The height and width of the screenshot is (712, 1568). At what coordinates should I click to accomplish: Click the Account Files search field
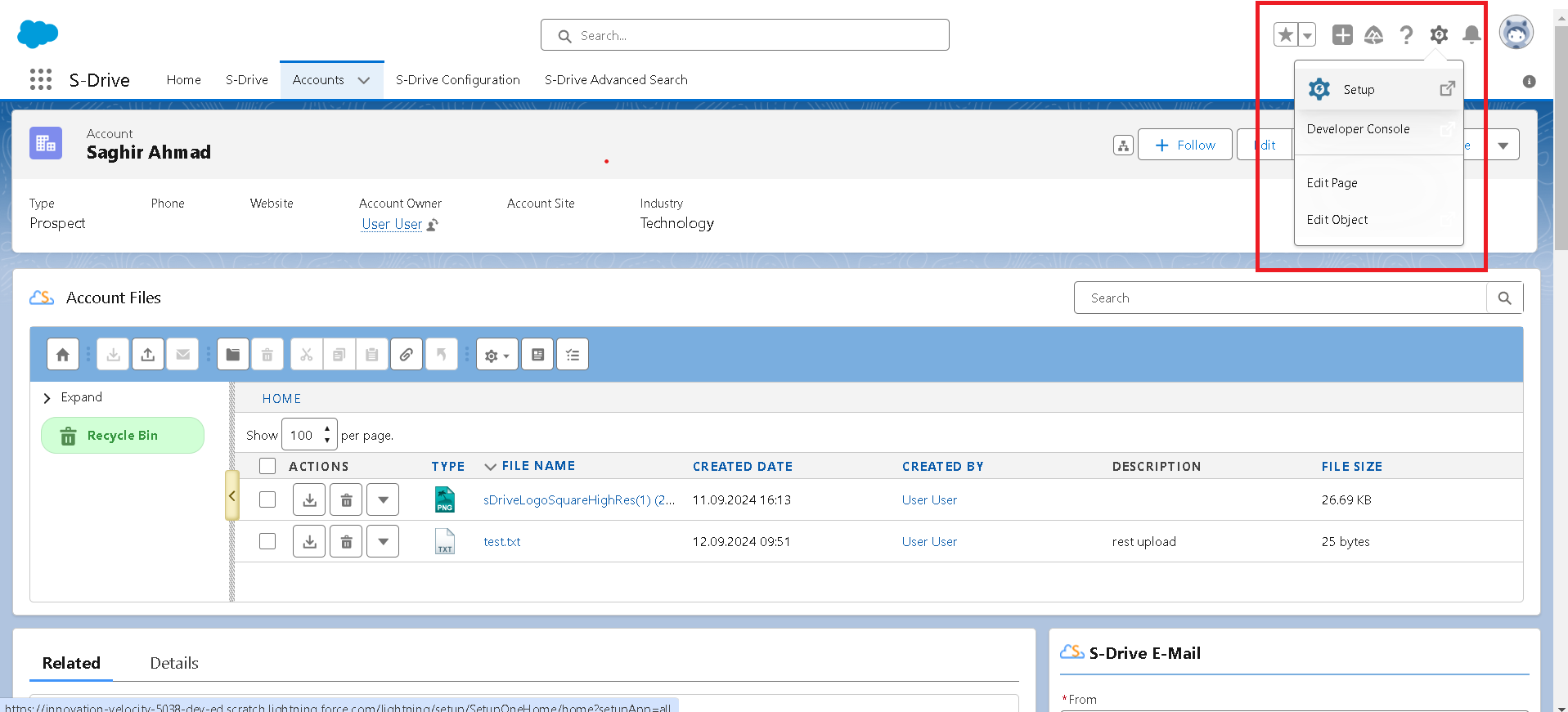[1280, 298]
